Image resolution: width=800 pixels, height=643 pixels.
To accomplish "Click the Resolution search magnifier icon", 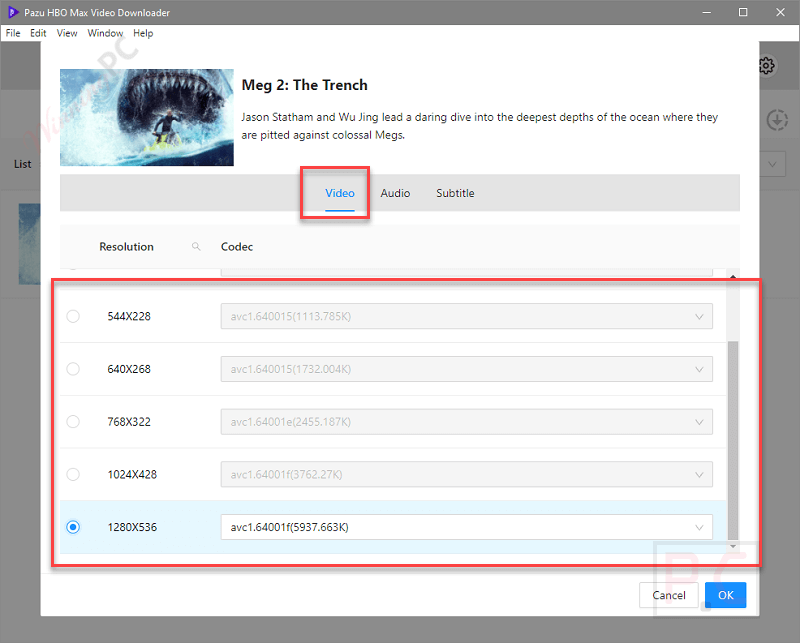I will coord(196,246).
